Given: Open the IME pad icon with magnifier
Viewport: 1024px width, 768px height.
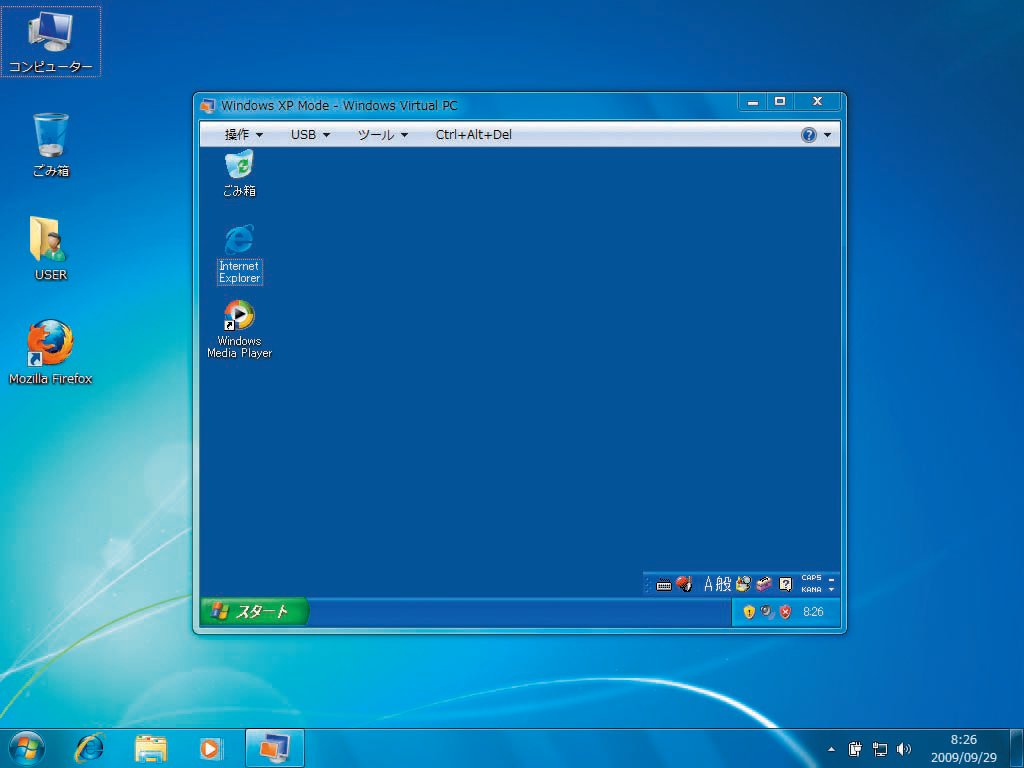Looking at the screenshot, I should click(743, 584).
